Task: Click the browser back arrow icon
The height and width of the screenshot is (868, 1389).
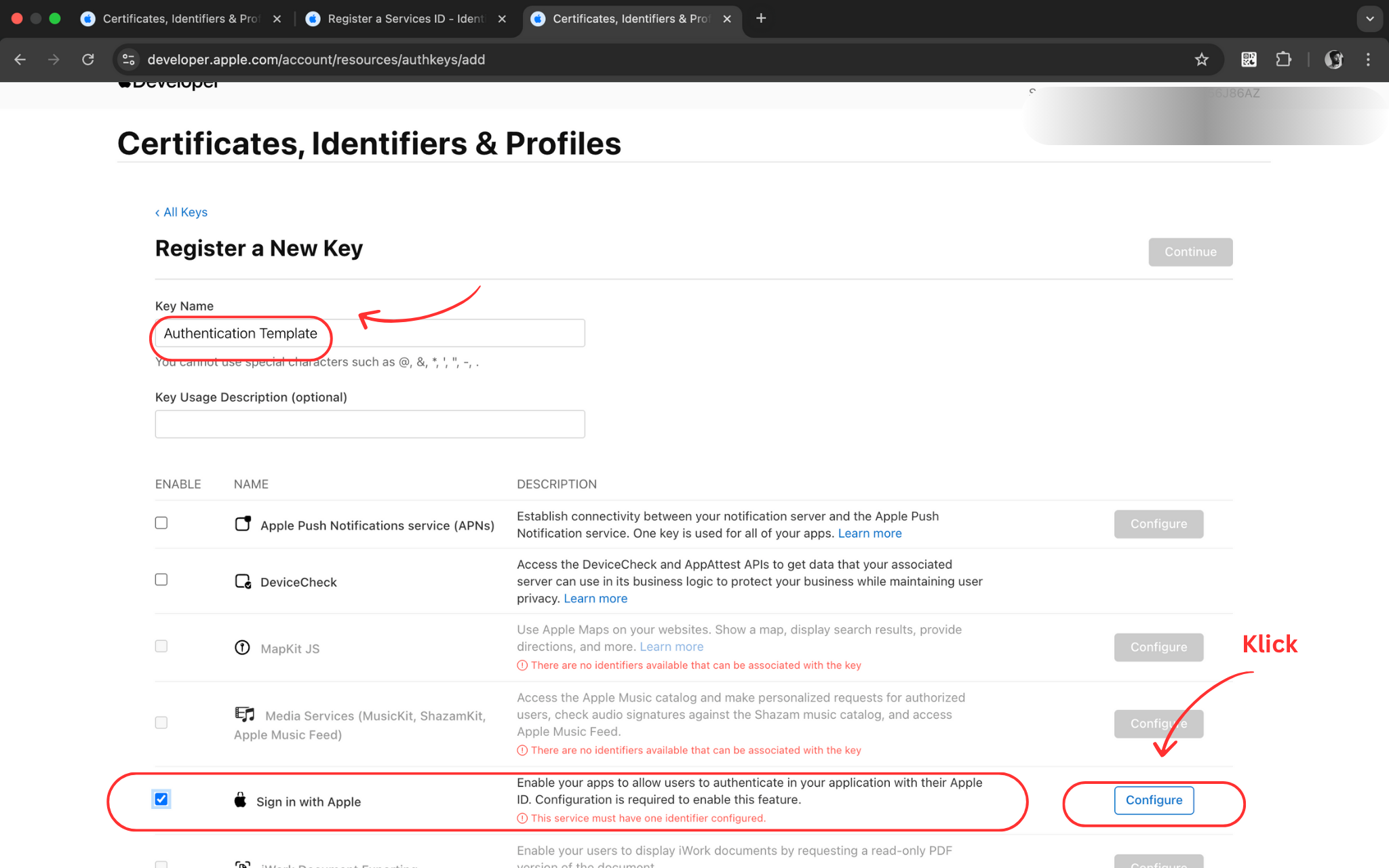Action: [20, 60]
